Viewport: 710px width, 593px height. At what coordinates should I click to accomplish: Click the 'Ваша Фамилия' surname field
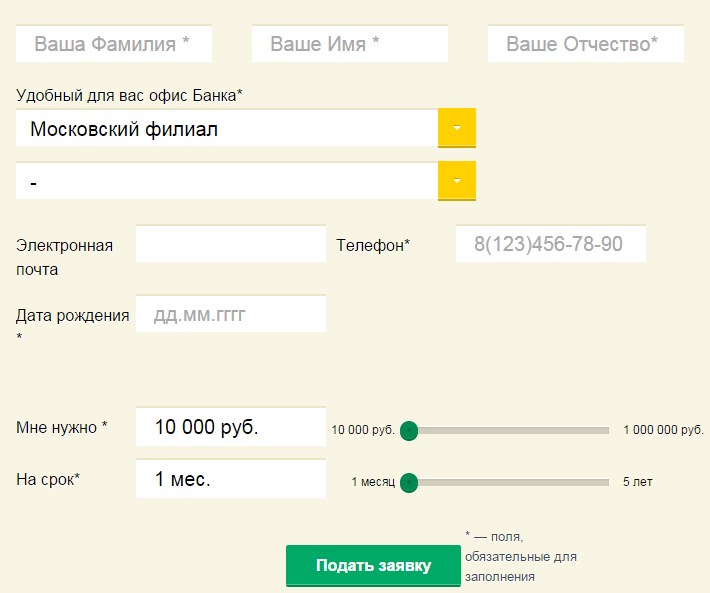click(114, 44)
